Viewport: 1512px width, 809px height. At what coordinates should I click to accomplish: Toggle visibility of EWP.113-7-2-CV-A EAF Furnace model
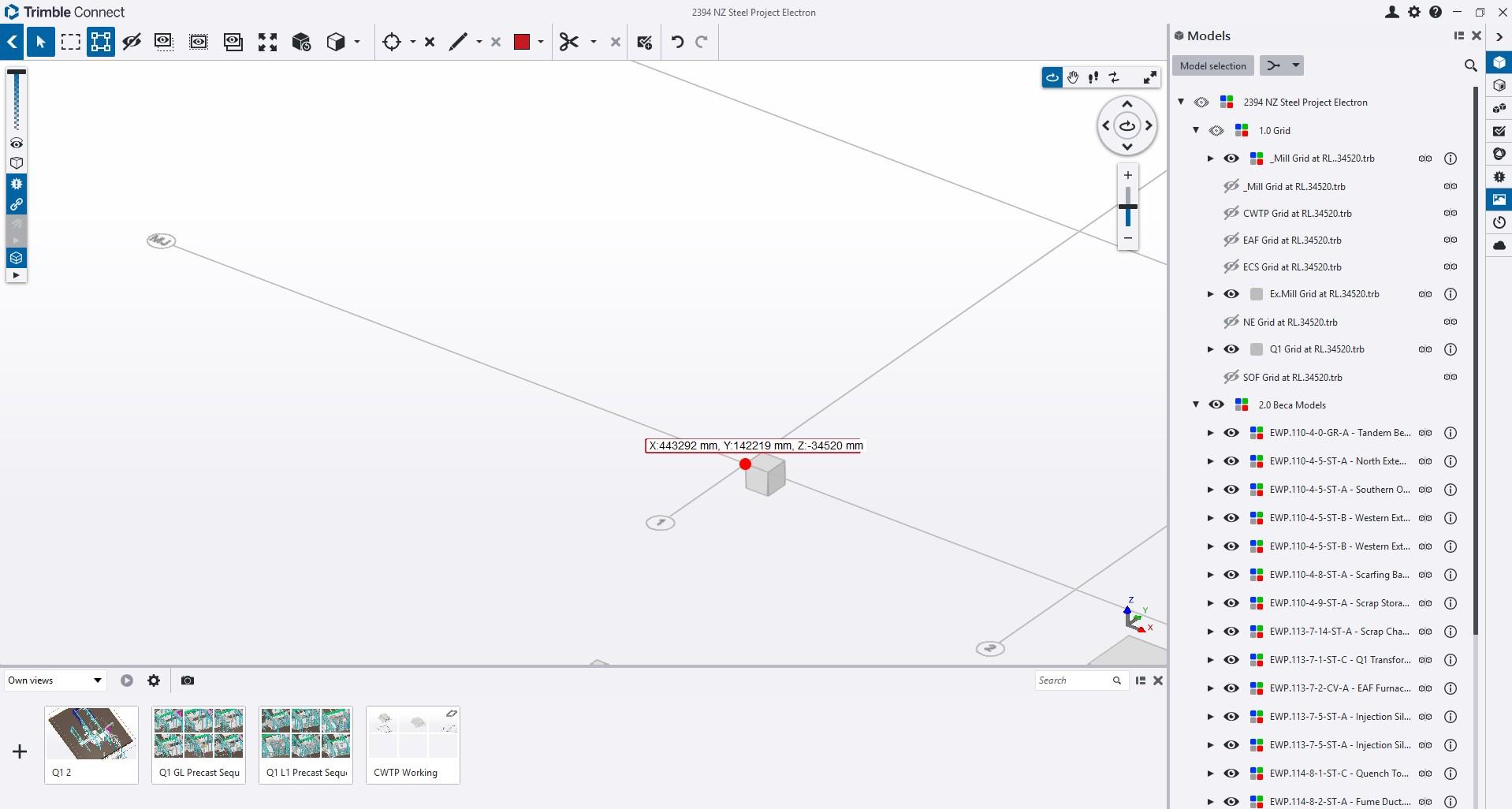click(x=1231, y=688)
